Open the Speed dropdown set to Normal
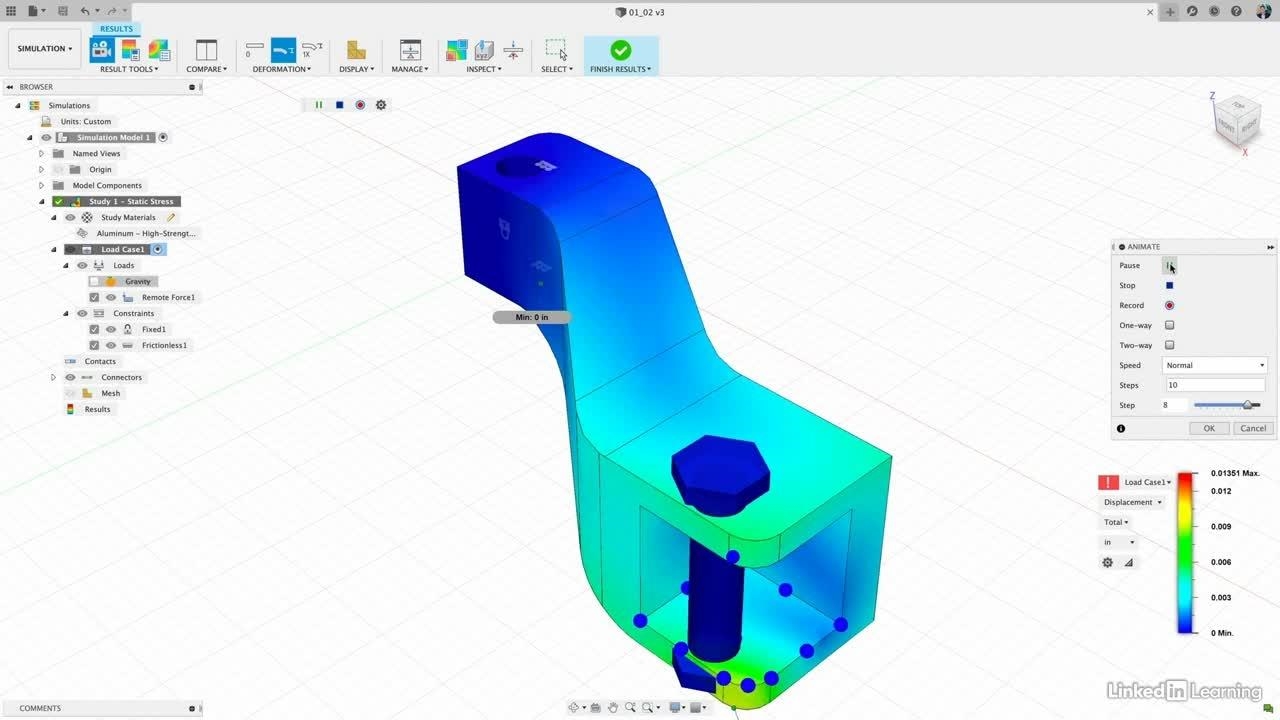This screenshot has width=1280, height=720. tap(1215, 365)
